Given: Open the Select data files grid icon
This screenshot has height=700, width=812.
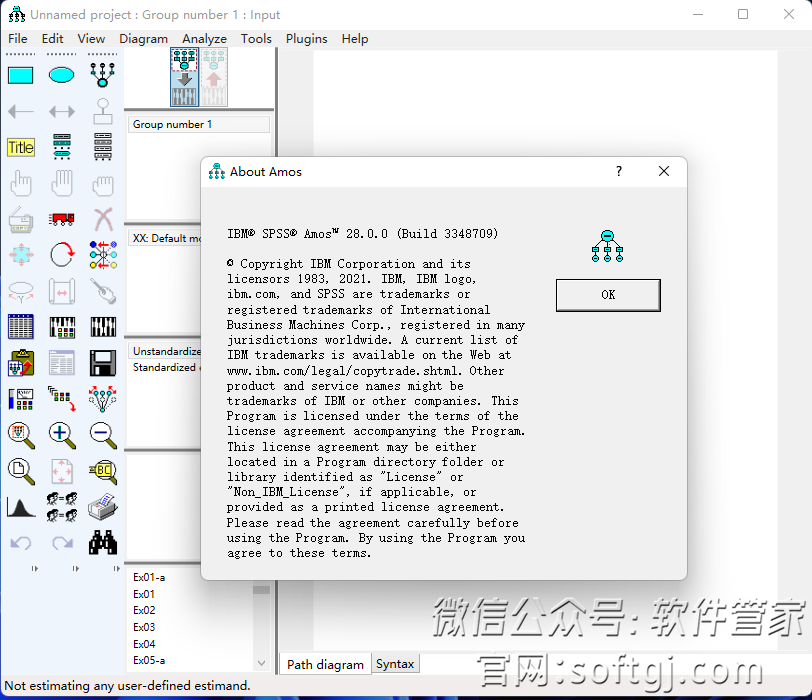Looking at the screenshot, I should 21,327.
